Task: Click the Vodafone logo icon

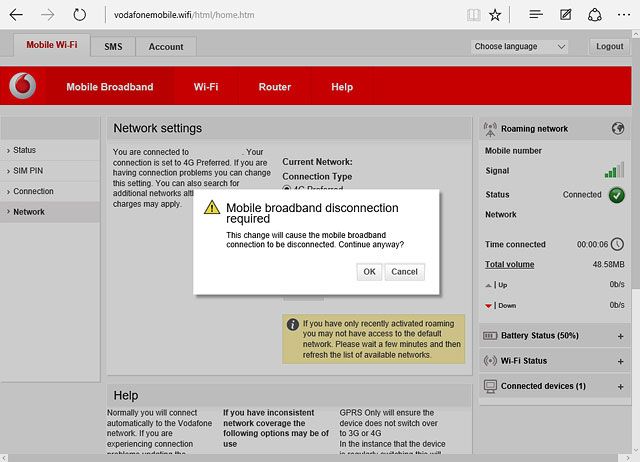Action: tap(23, 86)
